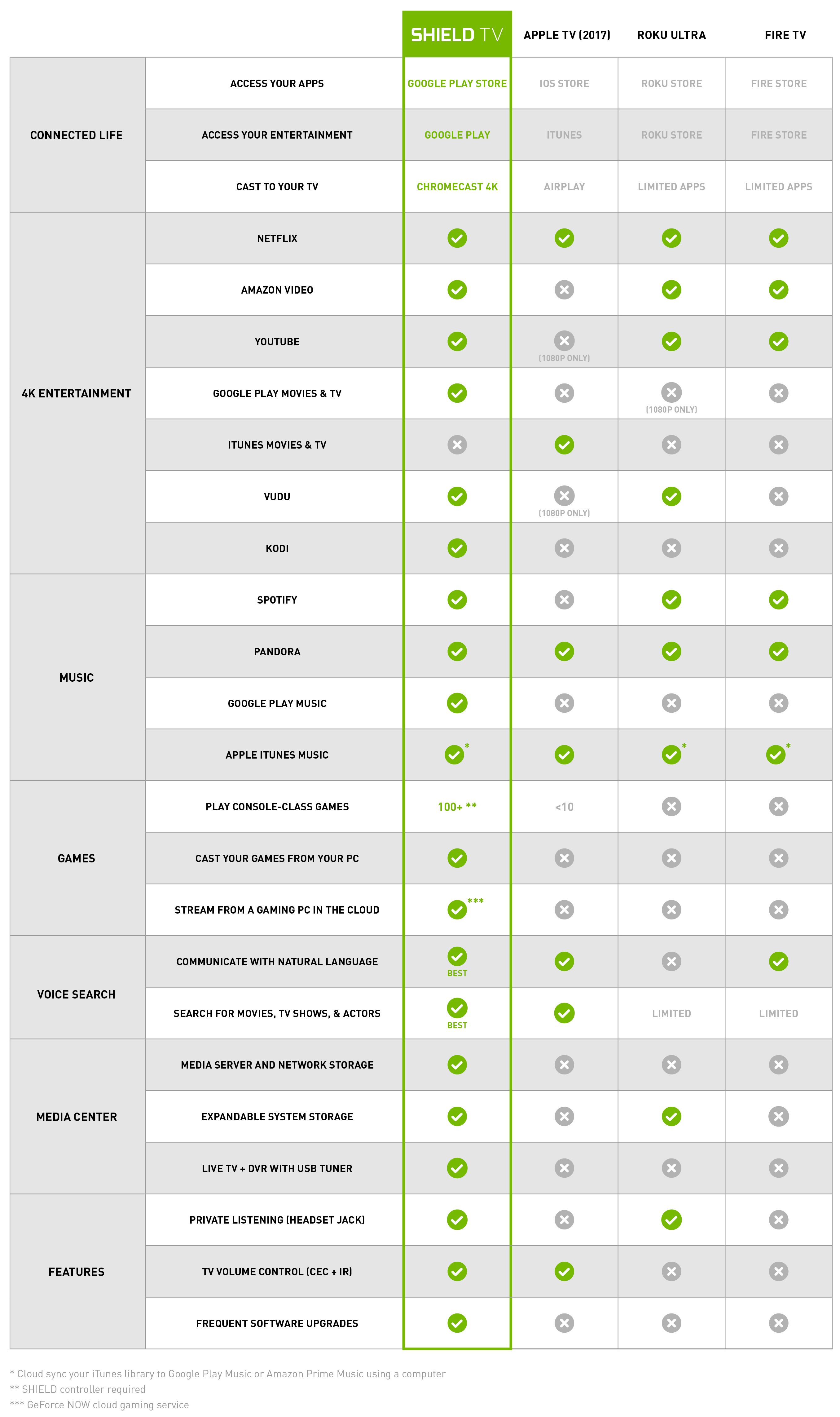Click Netflix checkmark under SHIELD TV
This screenshot has width=840, height=1417.
457,238
